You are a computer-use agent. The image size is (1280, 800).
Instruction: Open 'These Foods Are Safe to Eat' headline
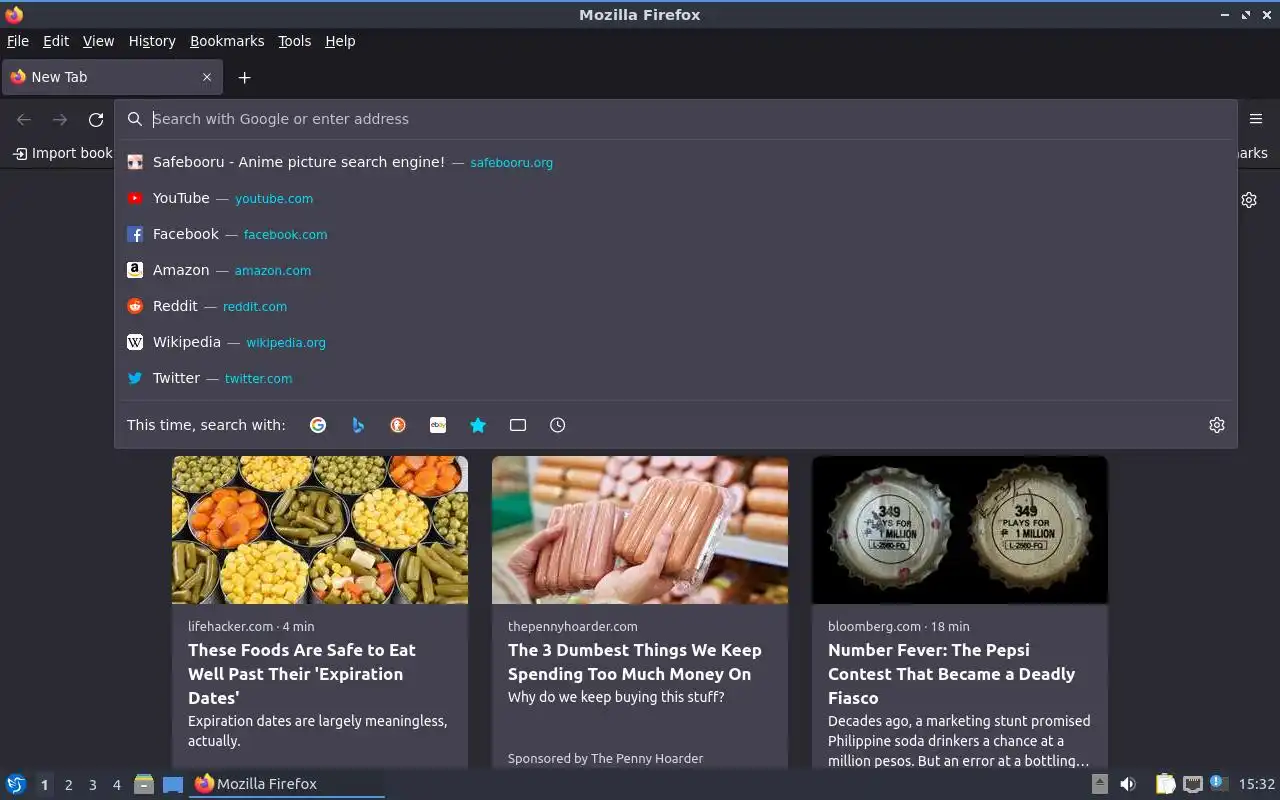[x=302, y=674]
